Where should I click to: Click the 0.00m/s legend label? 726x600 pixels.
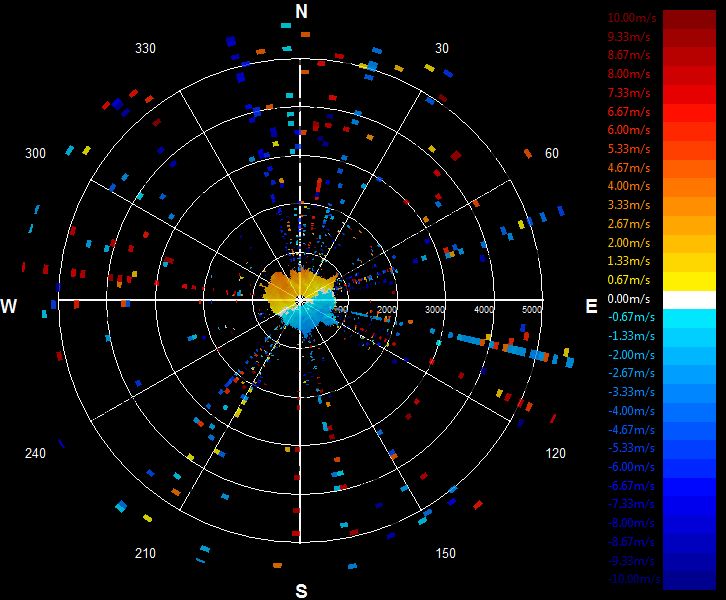click(629, 299)
